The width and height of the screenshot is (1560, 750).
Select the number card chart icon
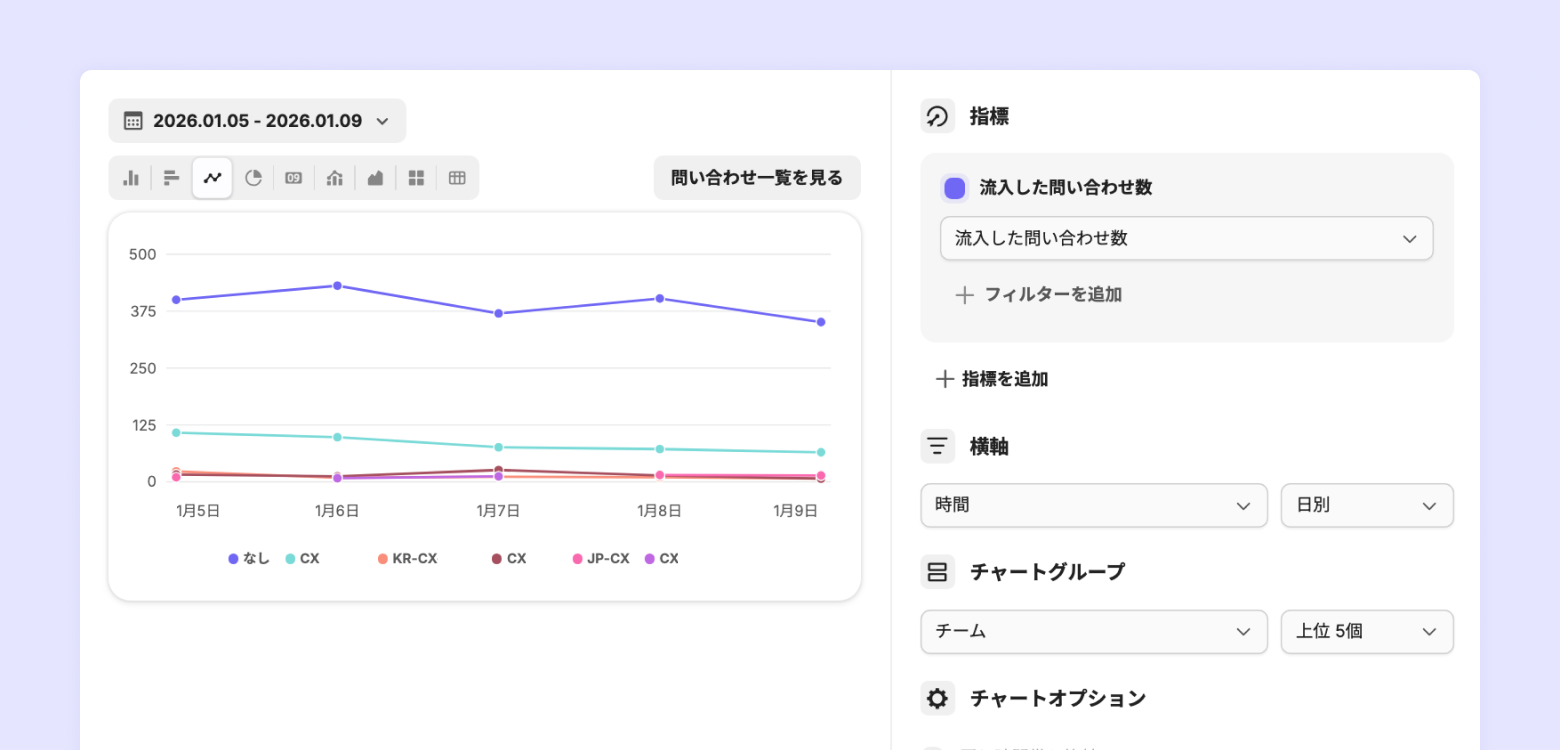click(294, 178)
